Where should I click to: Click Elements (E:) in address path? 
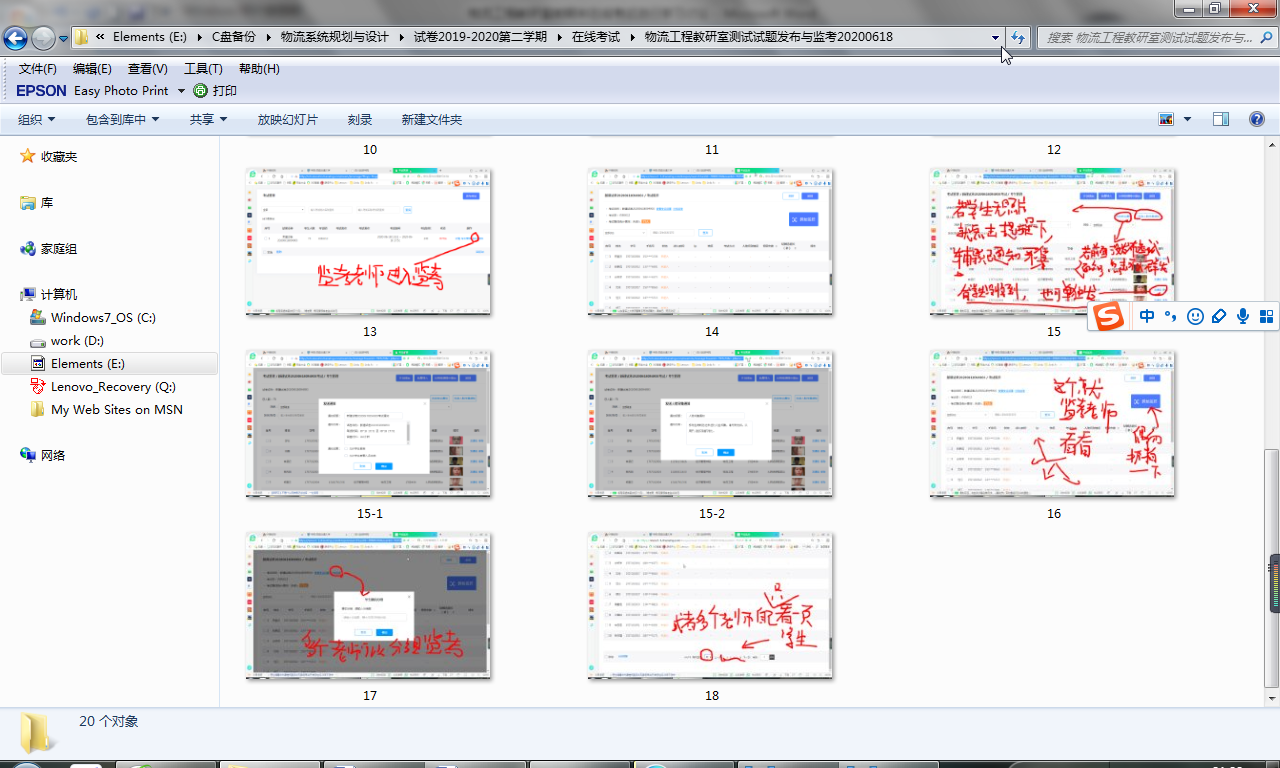150,37
